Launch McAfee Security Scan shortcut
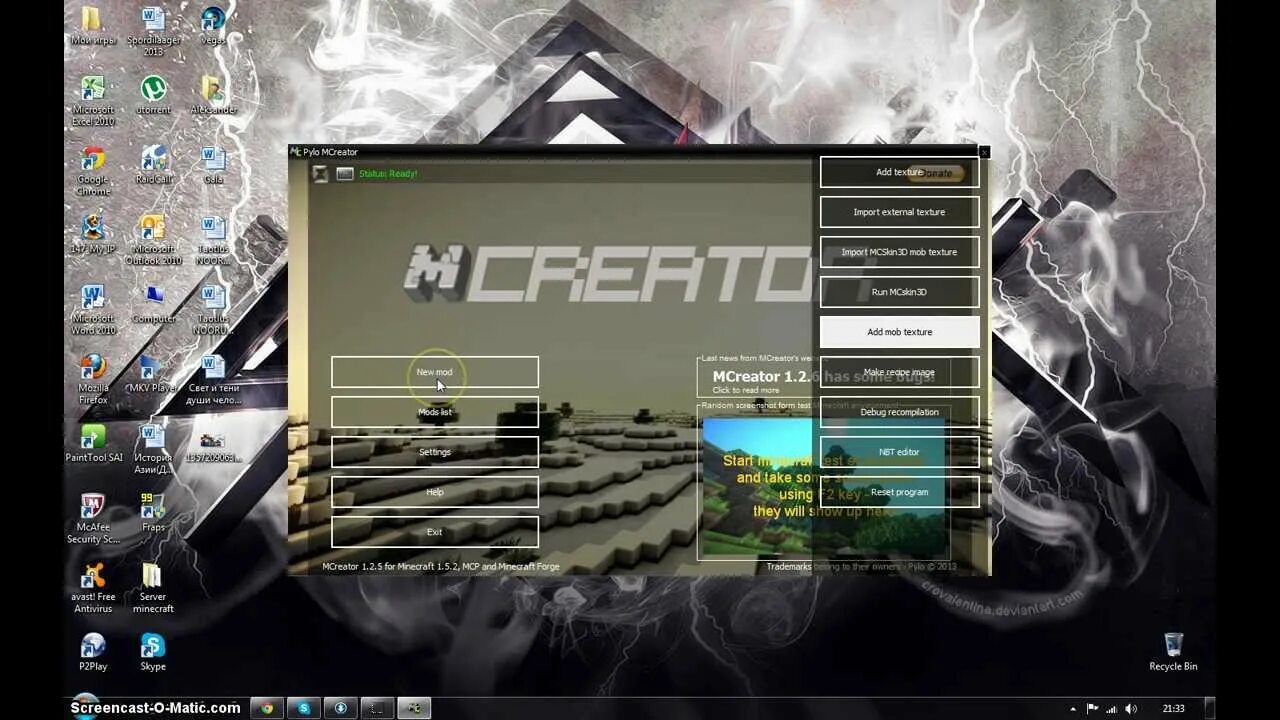Viewport: 1280px width, 720px height. click(92, 520)
